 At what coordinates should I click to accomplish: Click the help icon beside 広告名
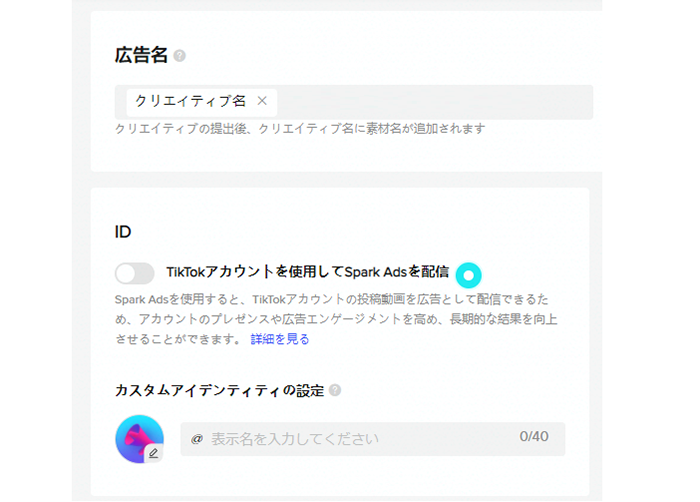pos(179,56)
